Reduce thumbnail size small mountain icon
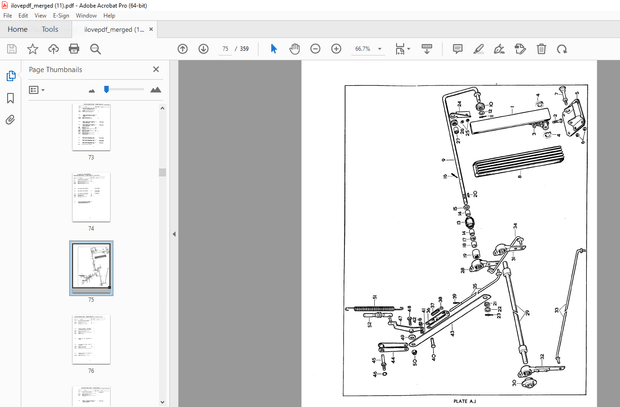 [x=92, y=91]
